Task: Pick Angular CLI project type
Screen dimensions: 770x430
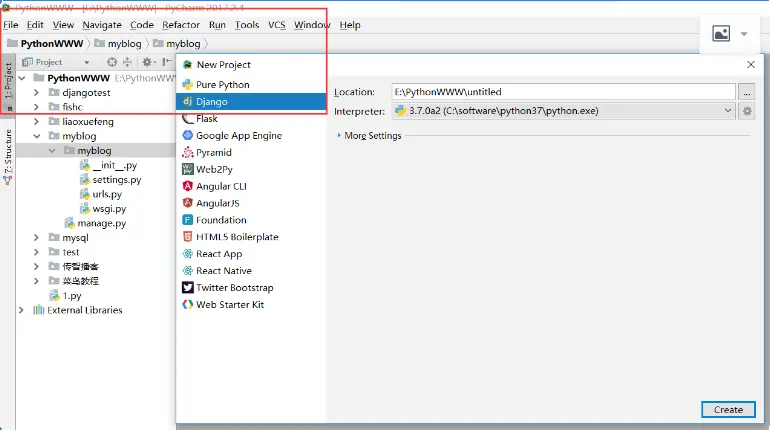Action: [250, 187]
